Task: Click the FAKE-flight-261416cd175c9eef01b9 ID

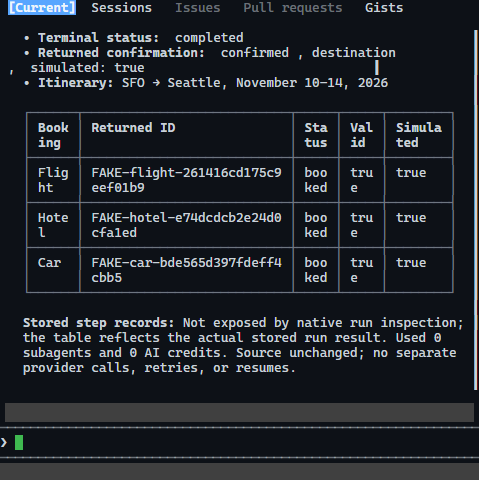Action: (x=186, y=180)
